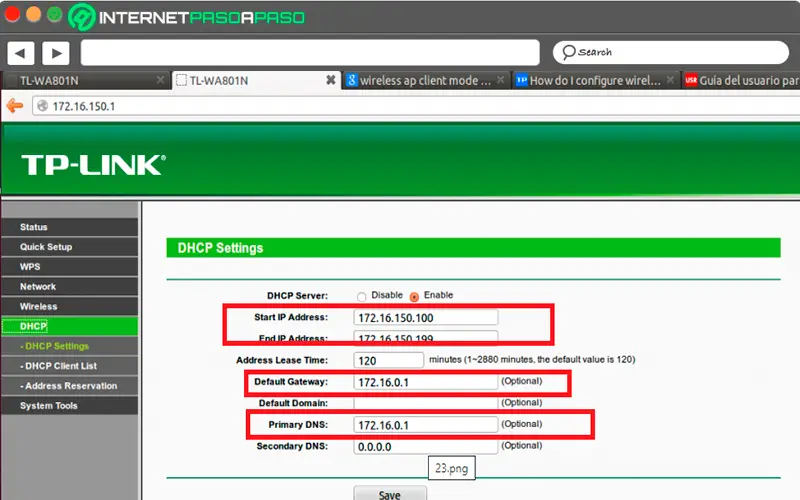Open the DHCP Settings submenu item
The width and height of the screenshot is (800, 500).
tap(70, 346)
